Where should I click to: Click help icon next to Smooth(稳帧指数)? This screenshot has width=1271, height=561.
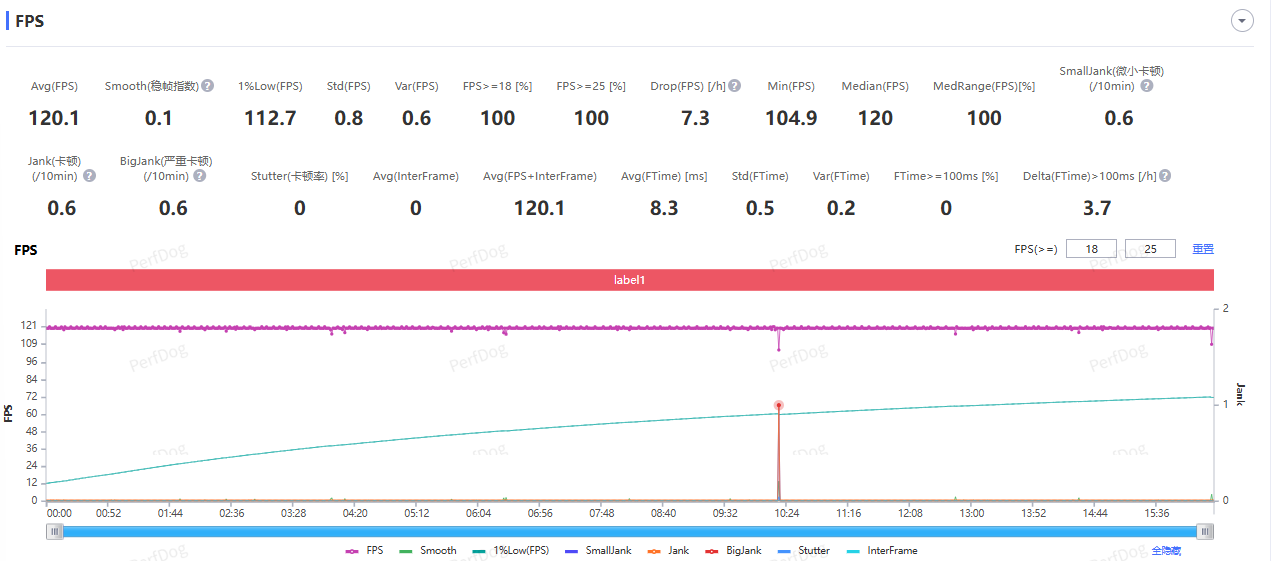[x=208, y=86]
